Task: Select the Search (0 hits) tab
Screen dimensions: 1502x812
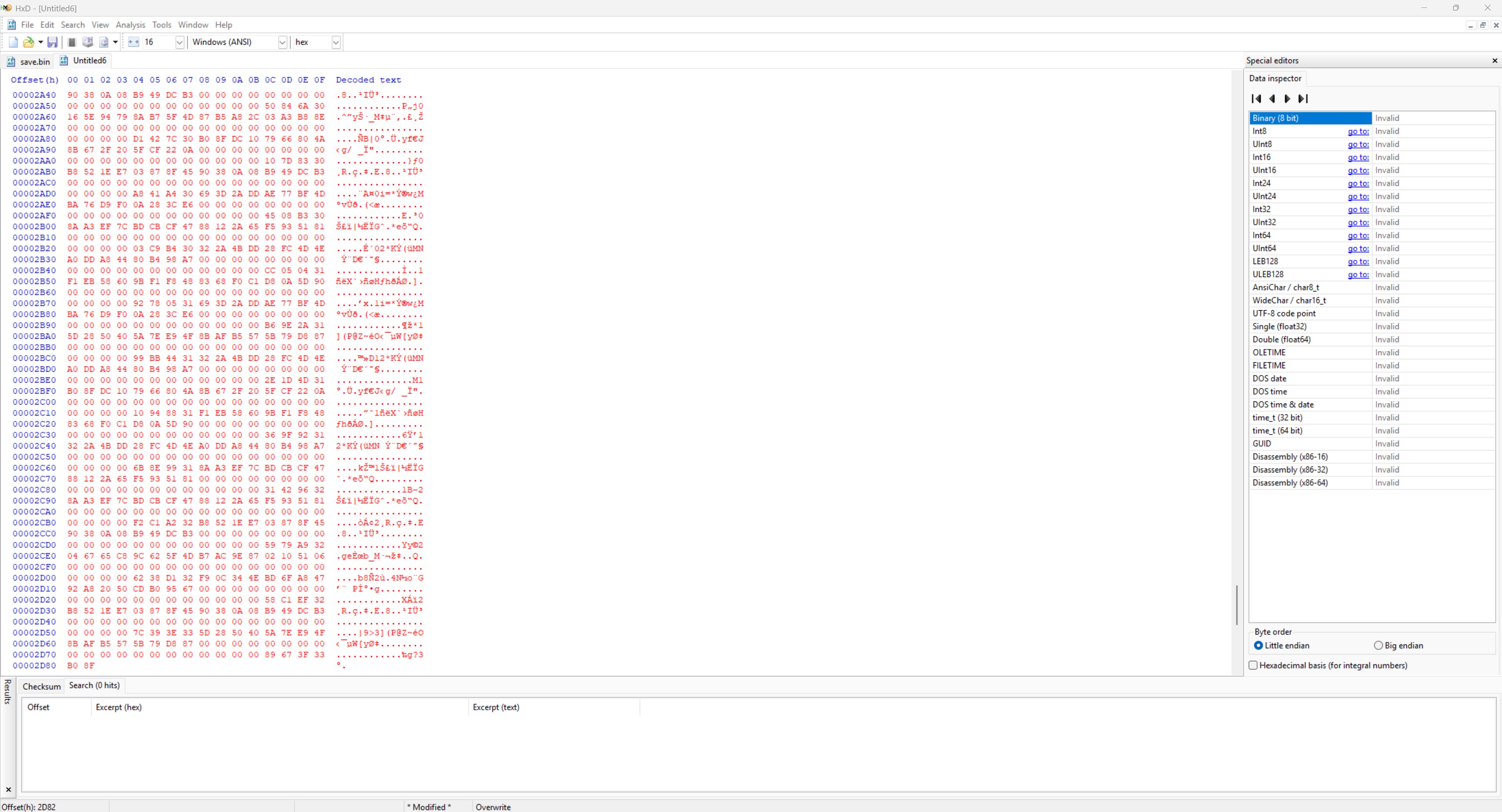Action: (x=94, y=685)
